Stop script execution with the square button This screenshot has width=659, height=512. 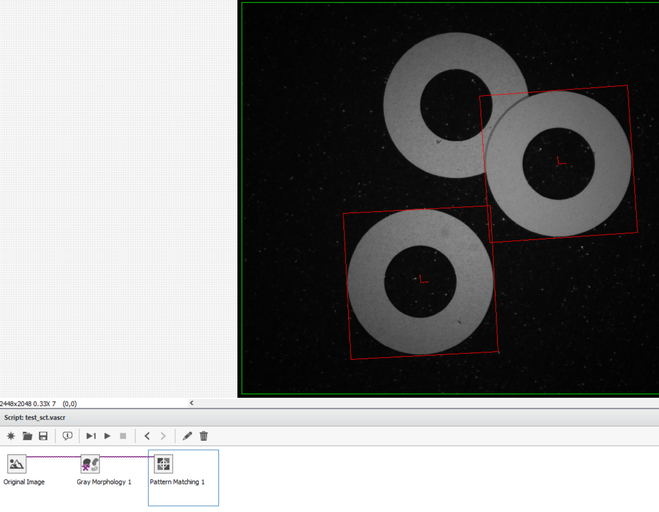pyautogui.click(x=123, y=436)
